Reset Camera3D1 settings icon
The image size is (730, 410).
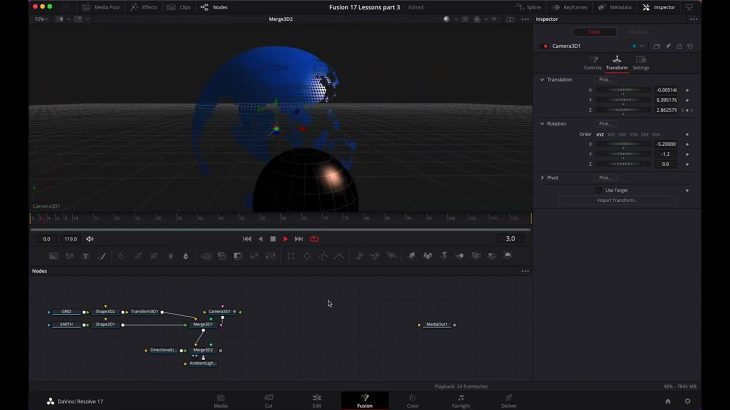click(x=690, y=46)
